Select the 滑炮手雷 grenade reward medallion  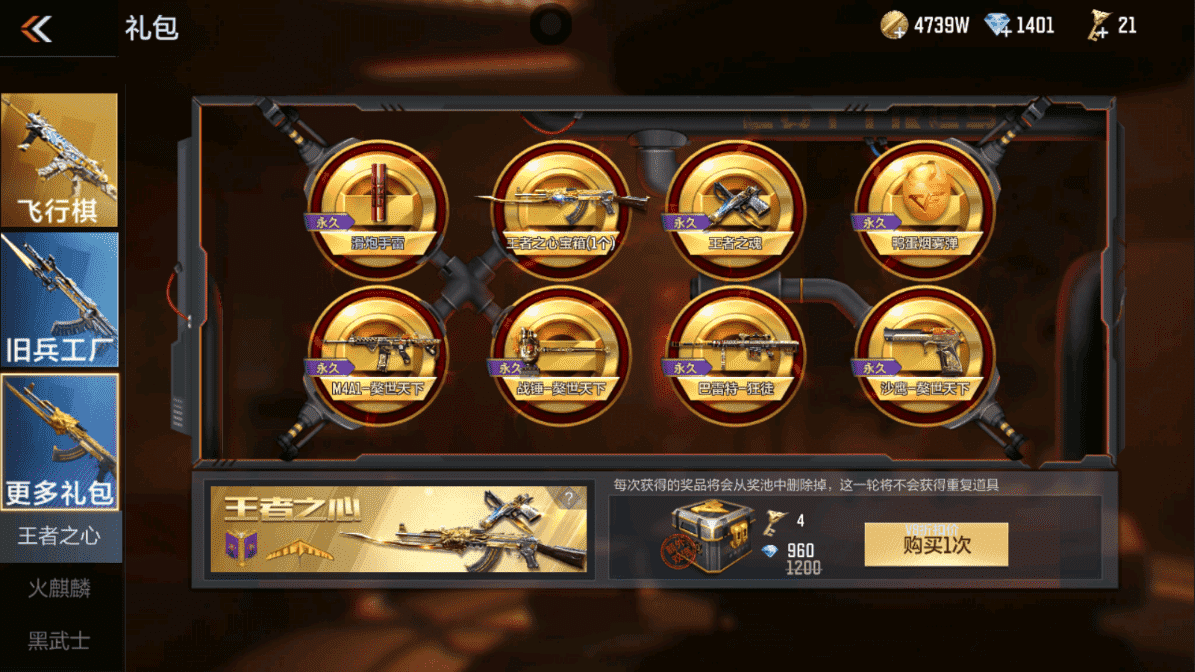pos(377,208)
